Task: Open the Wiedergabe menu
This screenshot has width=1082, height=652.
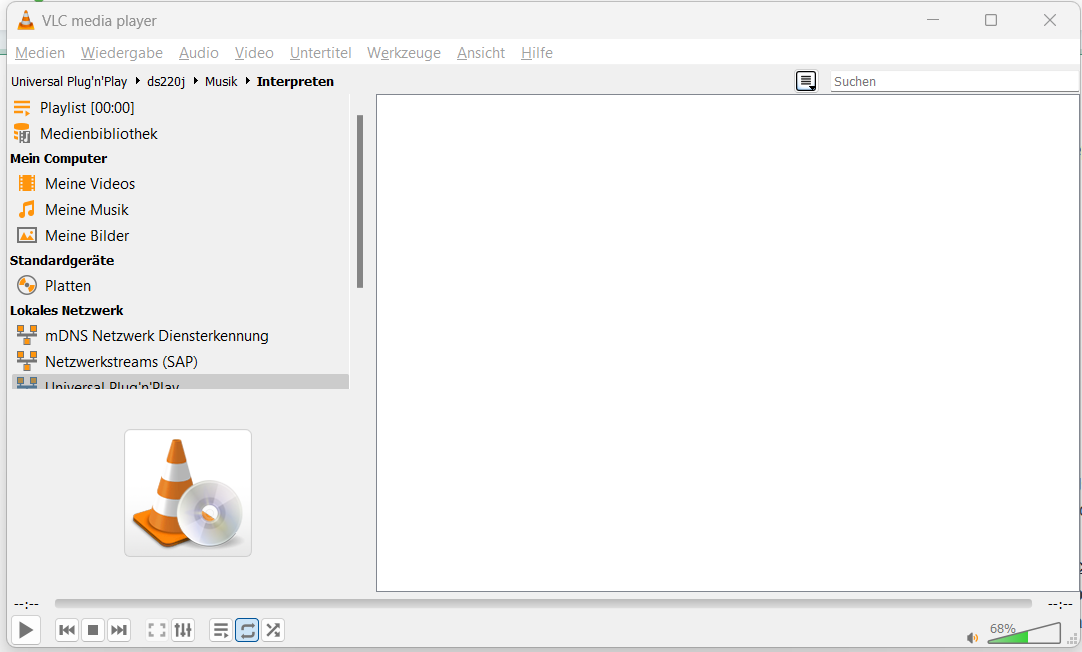Action: [x=121, y=53]
